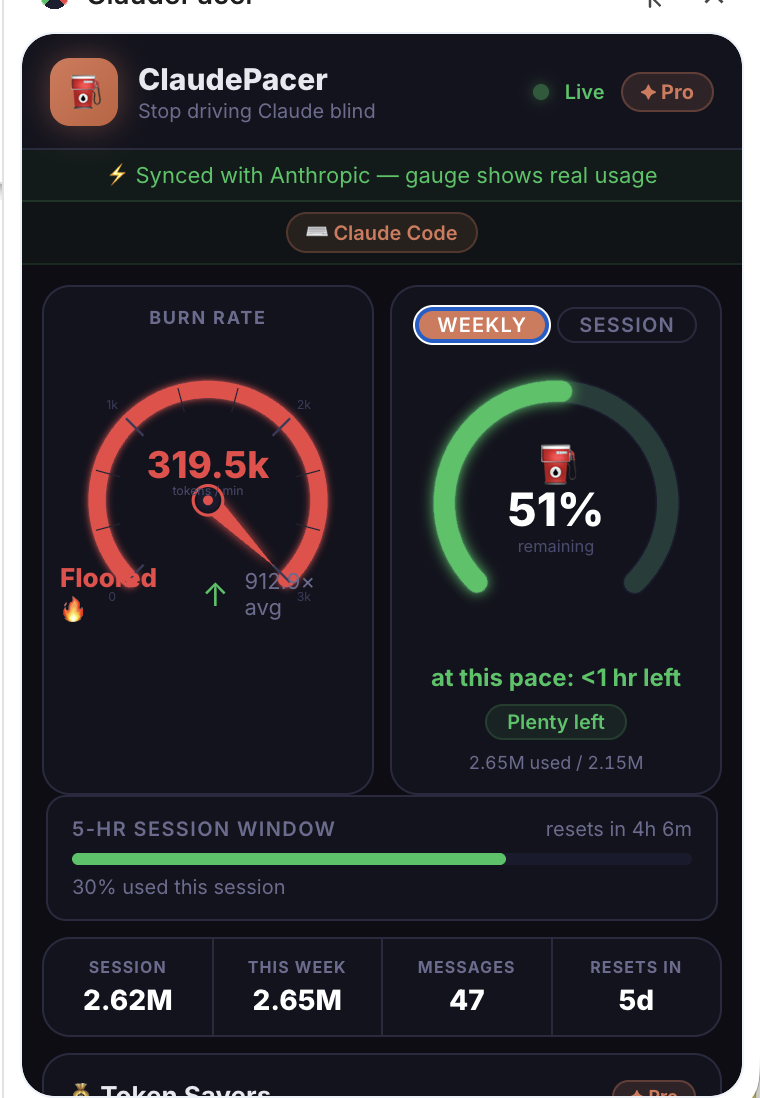
Task: Click the 5-hr session progress bar
Action: click(381, 858)
